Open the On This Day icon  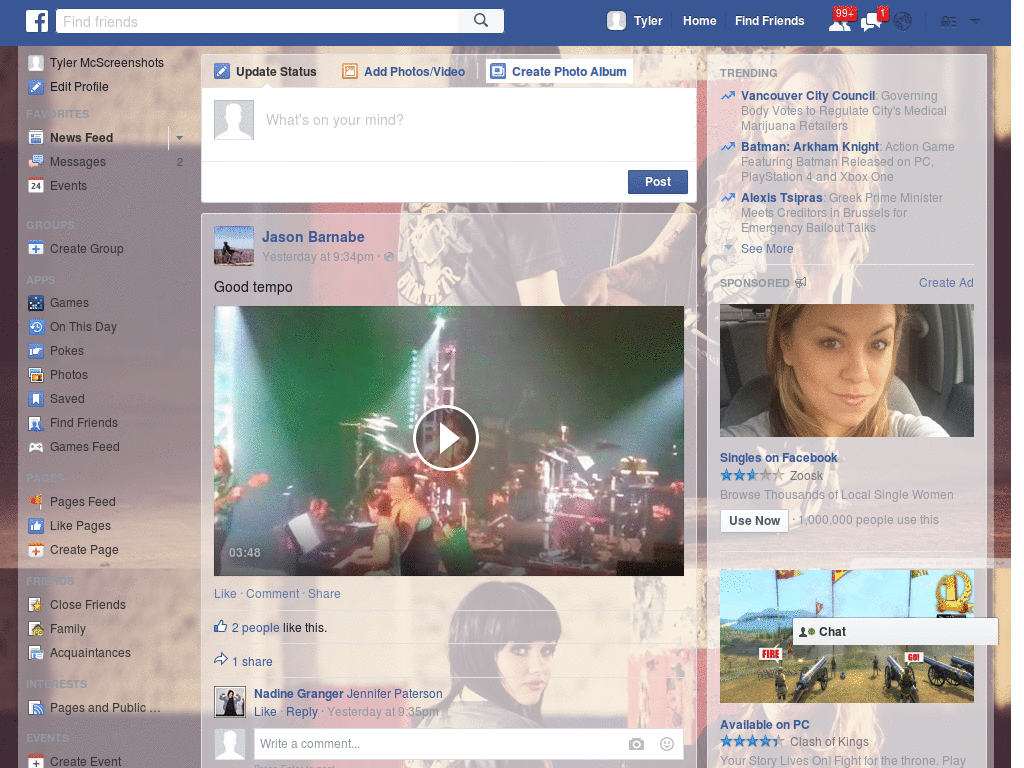[36, 327]
